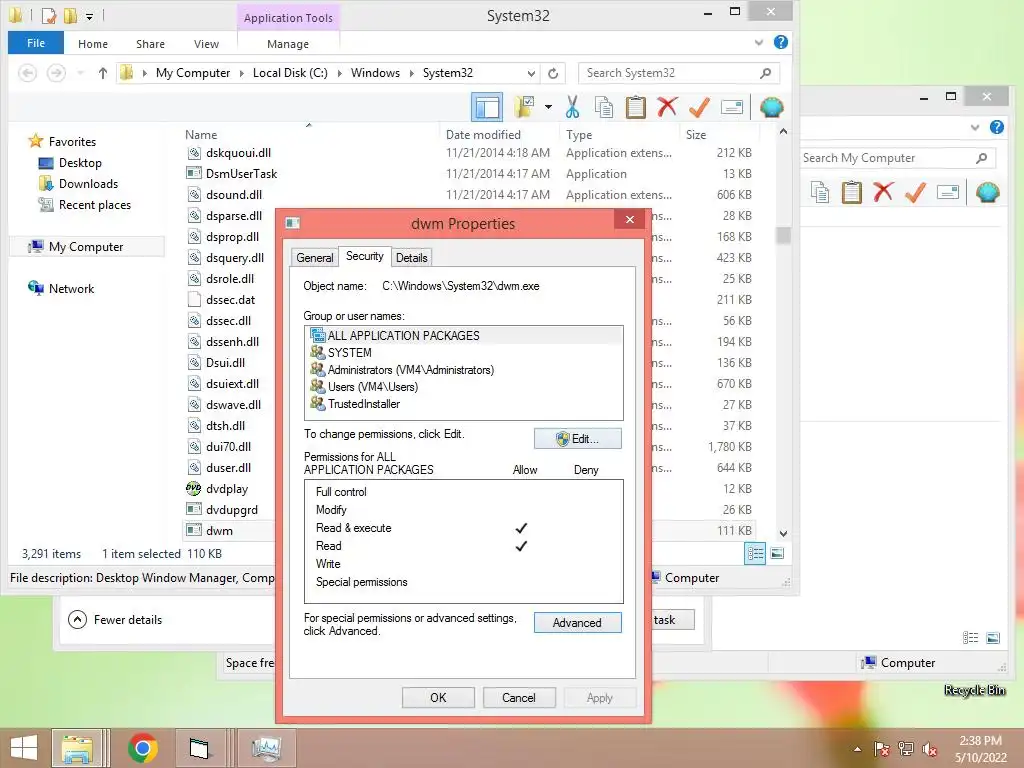This screenshot has height=768, width=1024.
Task: Click the Edit... permissions button
Action: pyautogui.click(x=577, y=438)
